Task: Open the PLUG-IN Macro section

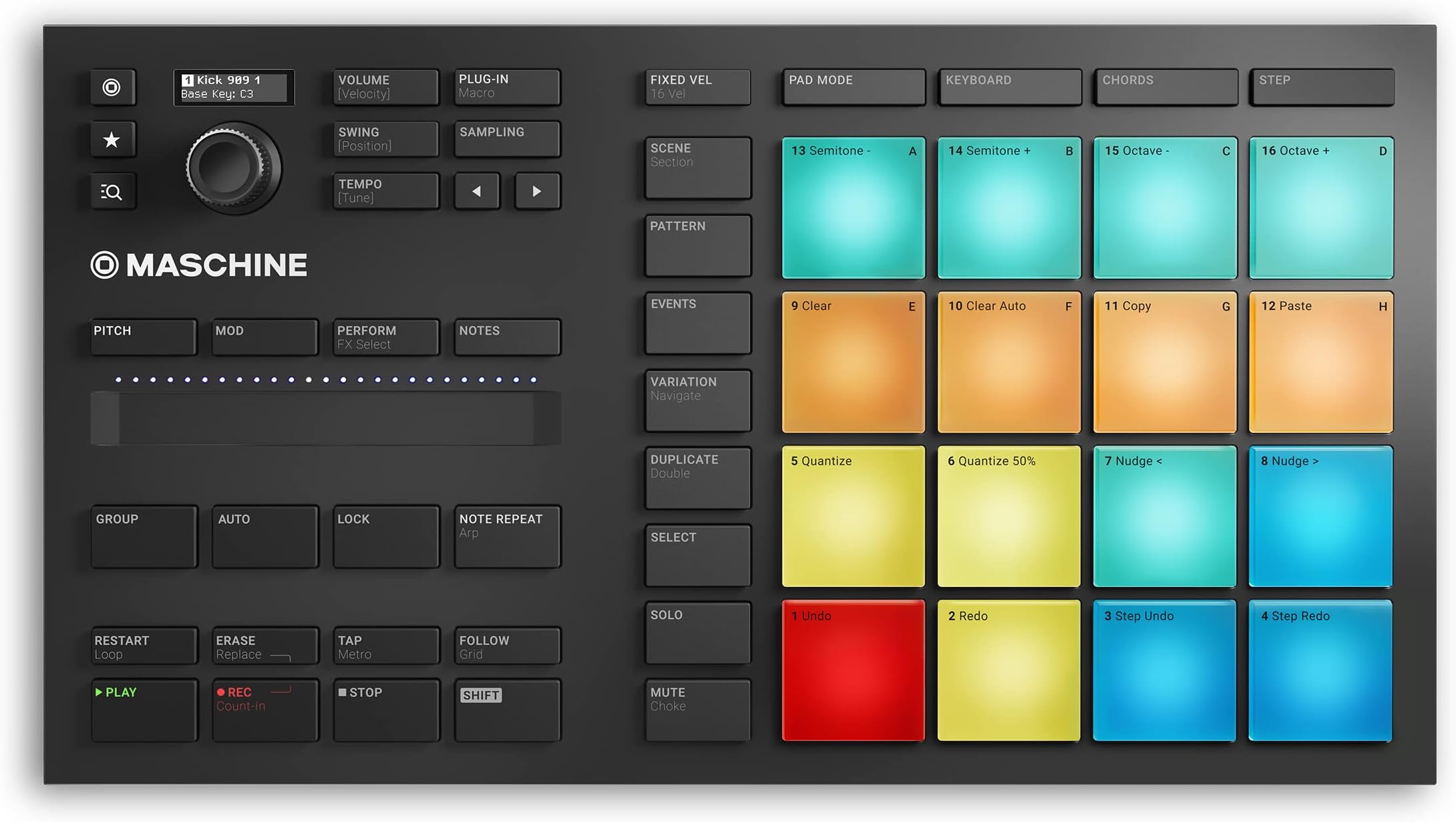Action: click(507, 87)
